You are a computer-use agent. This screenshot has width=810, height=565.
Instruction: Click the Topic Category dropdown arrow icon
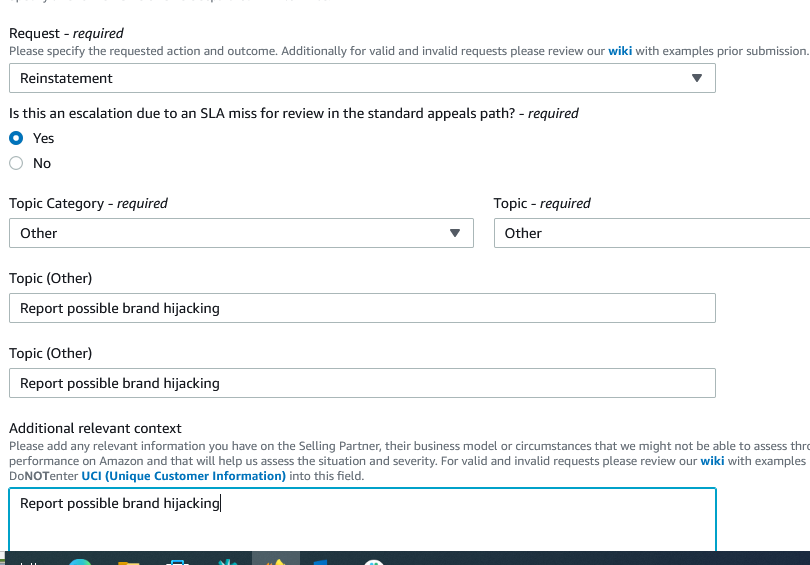(x=455, y=233)
